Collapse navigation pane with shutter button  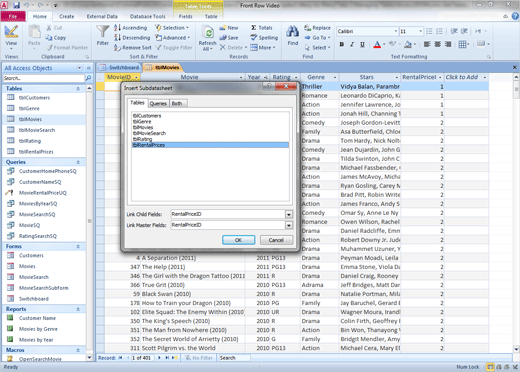point(89,68)
